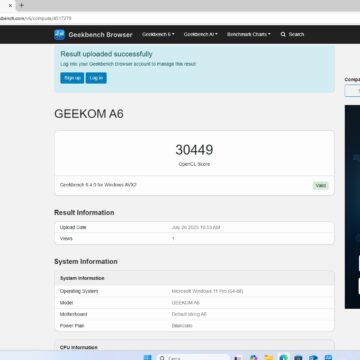
Task: Open a new browser tab with plus icon
Action: tap(22, 5)
